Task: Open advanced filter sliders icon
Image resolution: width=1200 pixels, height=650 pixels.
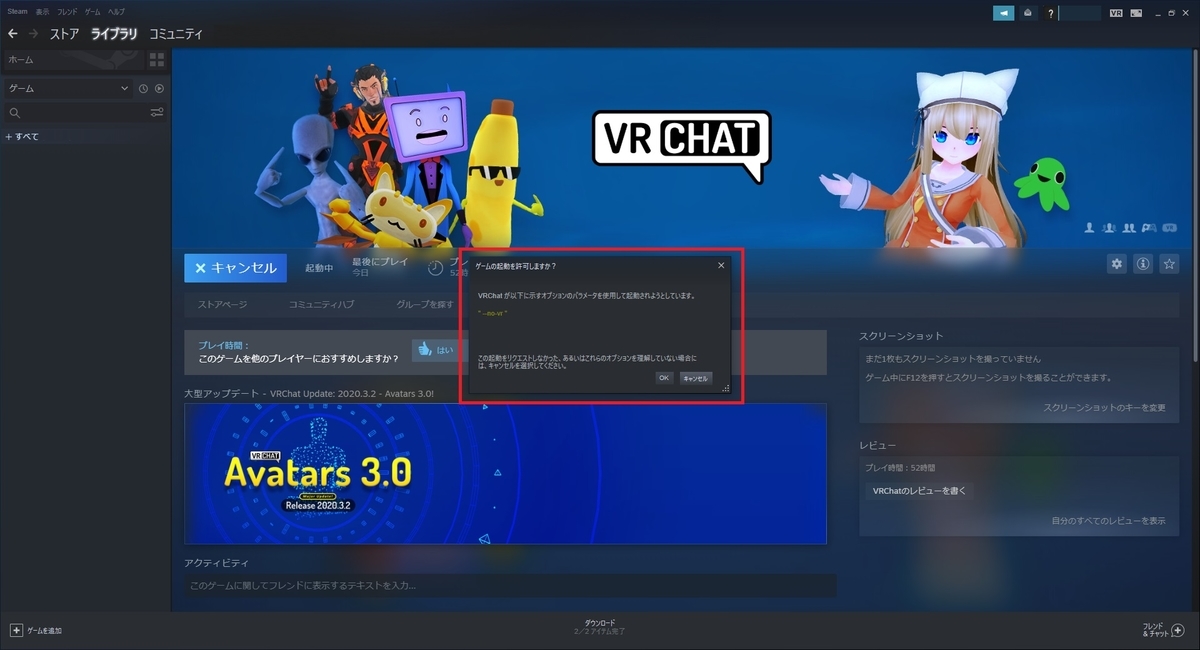Action: [157, 113]
